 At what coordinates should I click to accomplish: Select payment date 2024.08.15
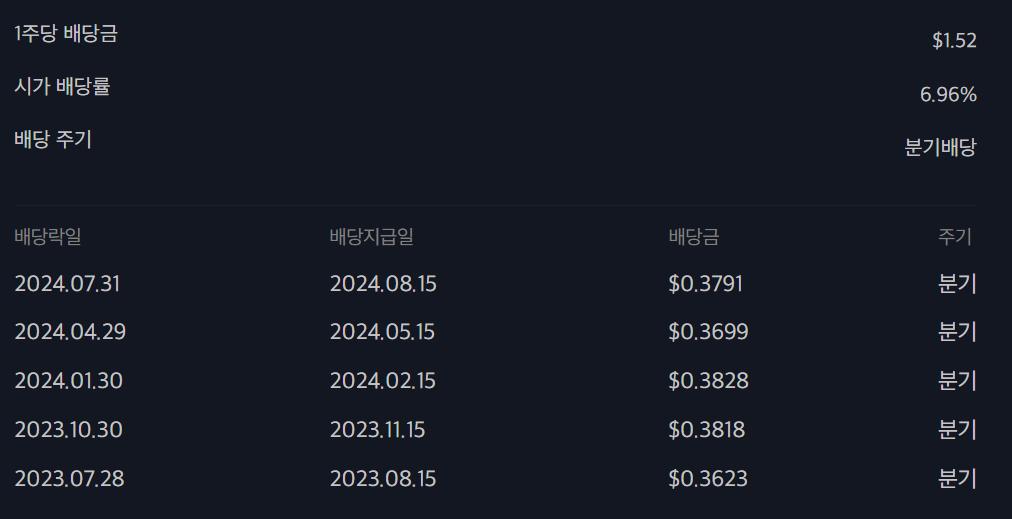pyautogui.click(x=383, y=284)
